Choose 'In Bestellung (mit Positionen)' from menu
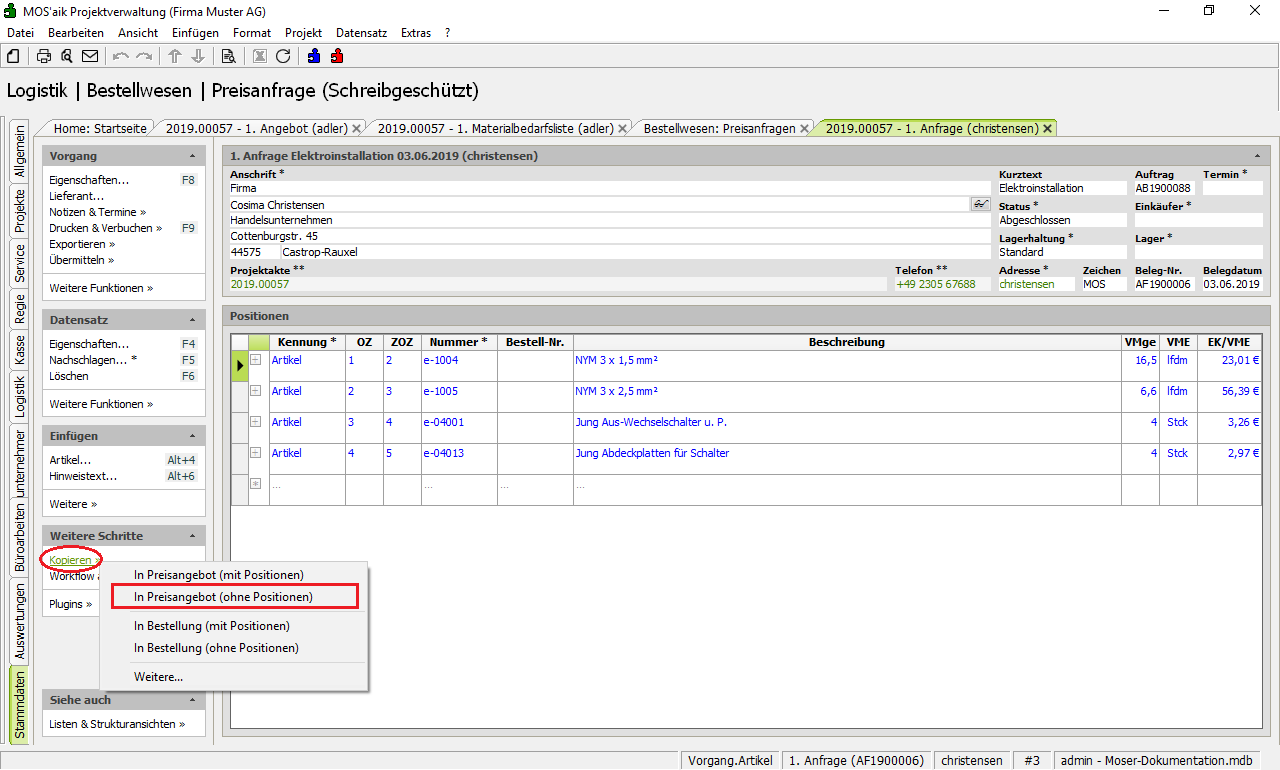This screenshot has height=770, width=1280. [212, 626]
